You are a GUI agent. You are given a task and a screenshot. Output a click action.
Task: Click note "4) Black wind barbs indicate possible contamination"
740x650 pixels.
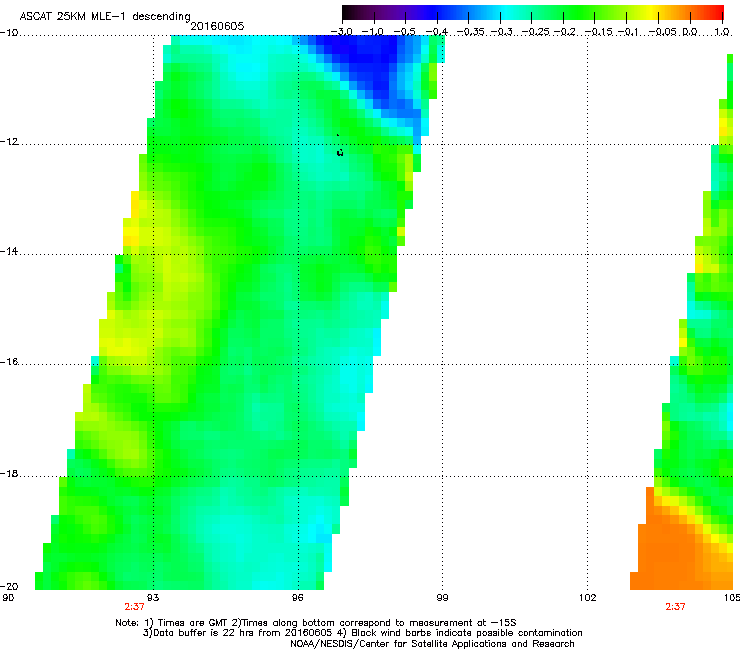tap(460, 633)
